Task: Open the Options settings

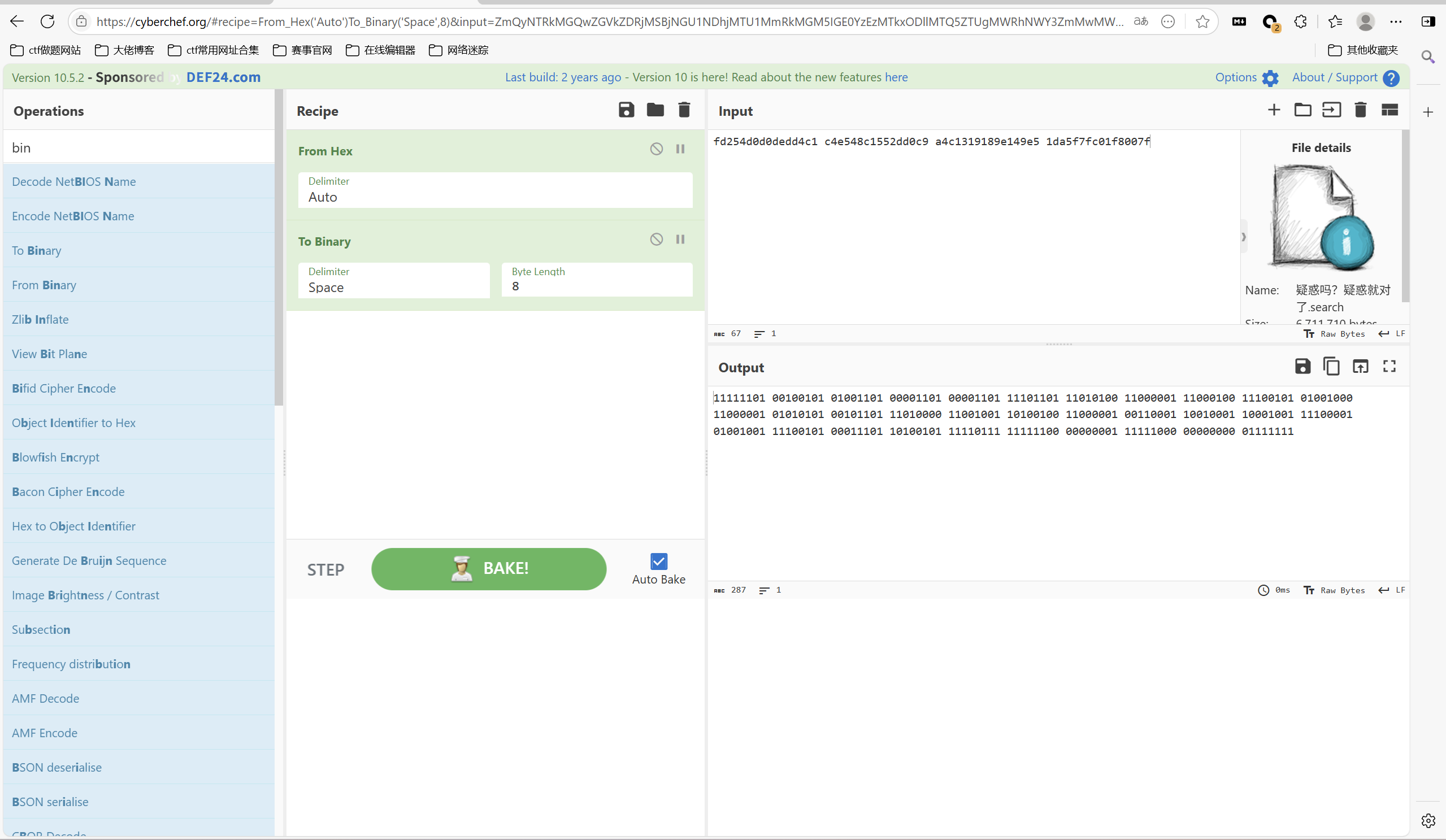Action: pyautogui.click(x=1247, y=77)
